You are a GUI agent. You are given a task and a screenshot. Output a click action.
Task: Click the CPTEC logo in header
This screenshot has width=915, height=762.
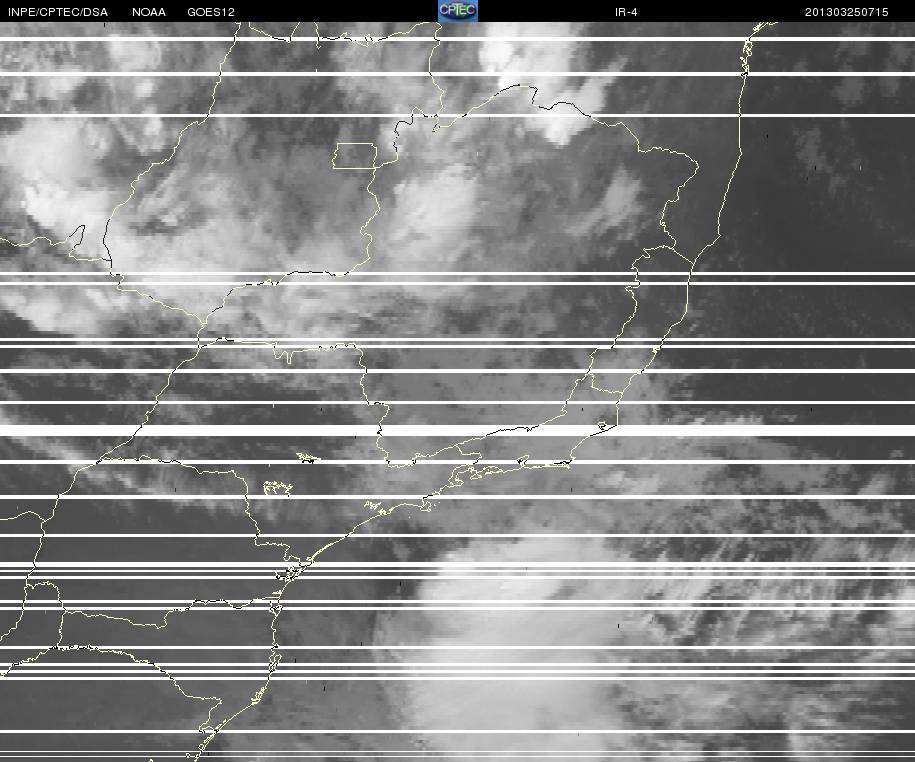click(x=458, y=11)
